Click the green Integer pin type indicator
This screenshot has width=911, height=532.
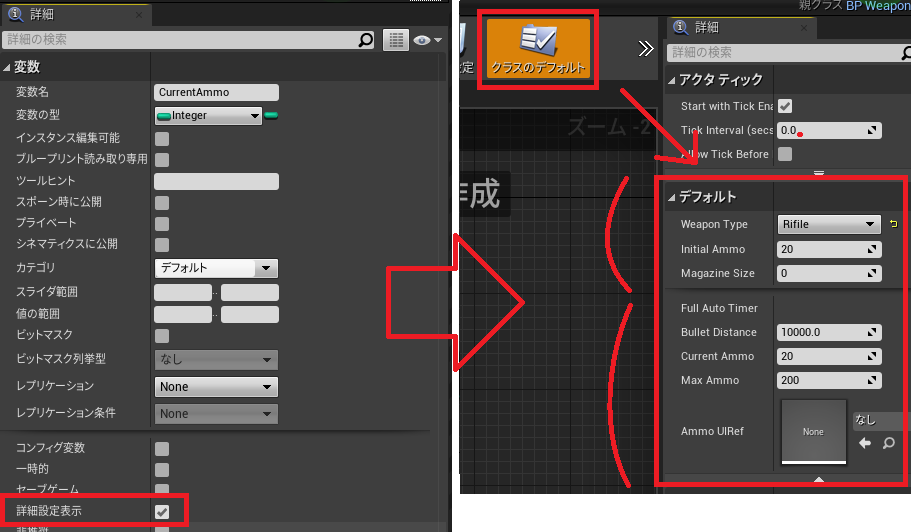(x=271, y=116)
